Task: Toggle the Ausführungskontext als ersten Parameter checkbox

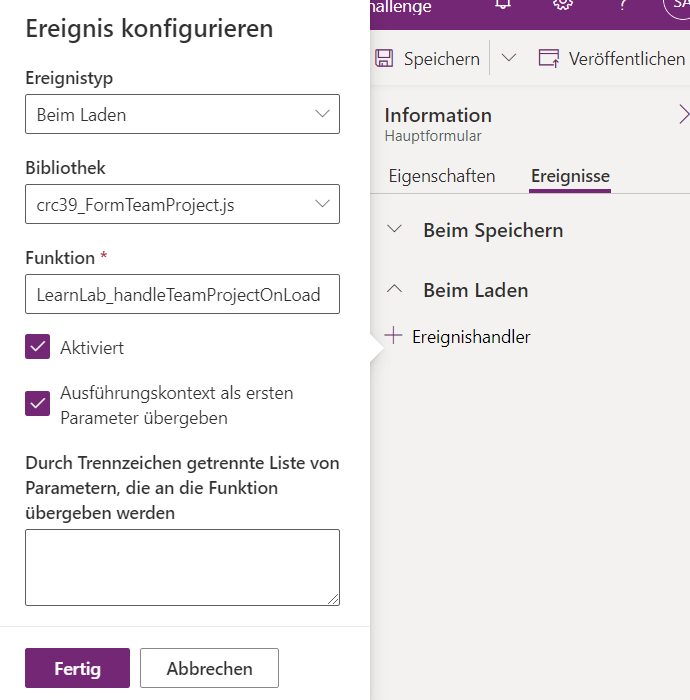Action: coord(38,403)
